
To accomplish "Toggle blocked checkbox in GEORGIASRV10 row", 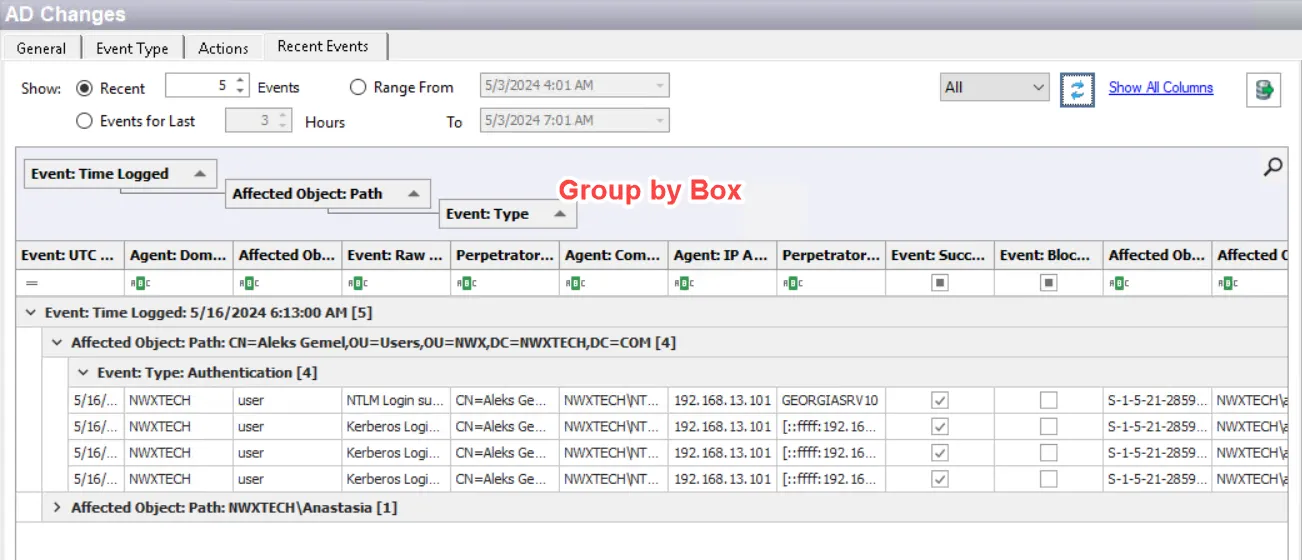I will click(1048, 400).
